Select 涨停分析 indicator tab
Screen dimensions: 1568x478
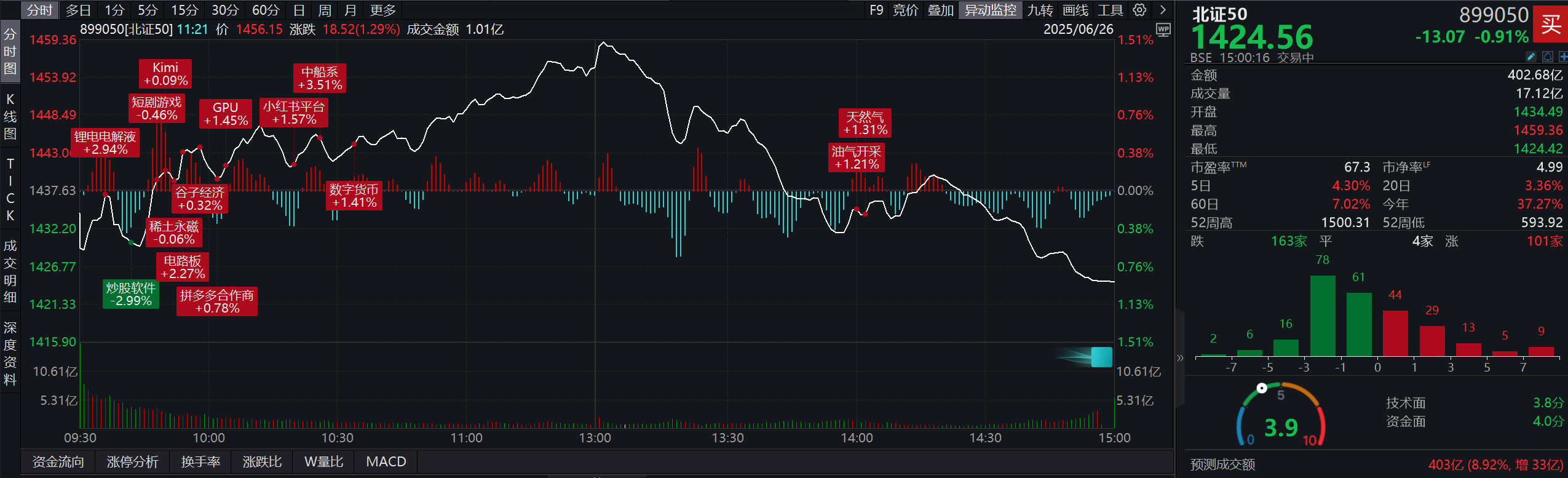tap(133, 461)
